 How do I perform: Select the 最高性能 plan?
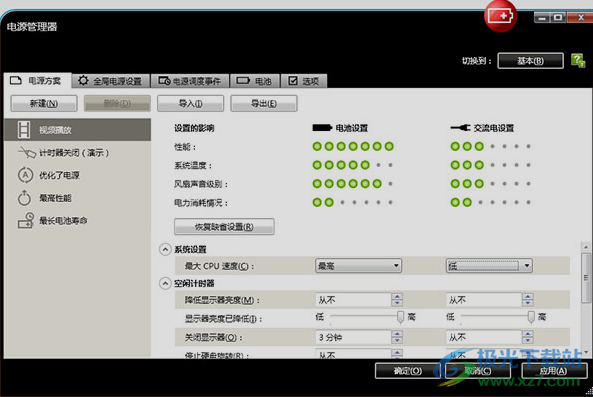(x=77, y=198)
